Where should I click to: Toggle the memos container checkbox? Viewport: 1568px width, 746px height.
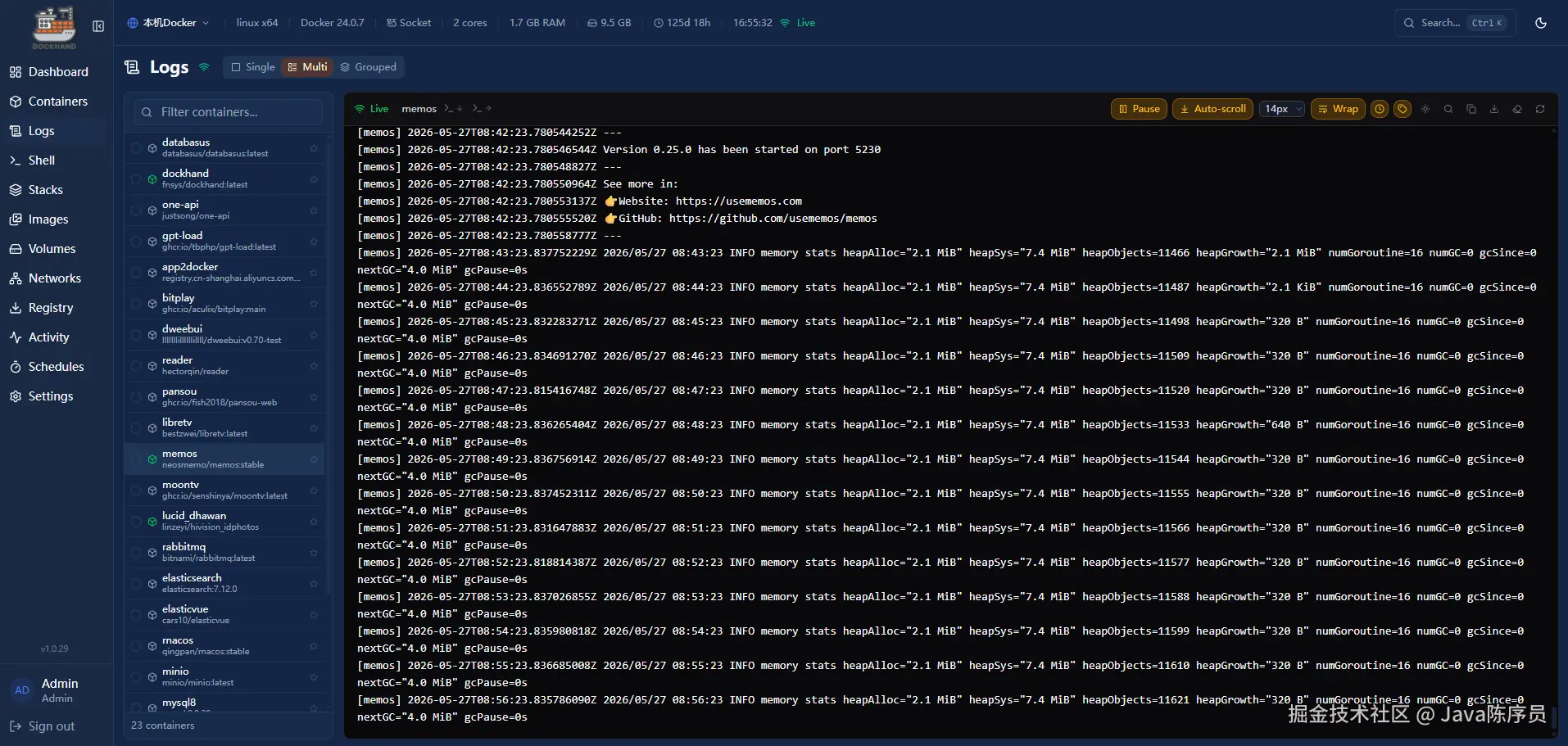(x=136, y=459)
